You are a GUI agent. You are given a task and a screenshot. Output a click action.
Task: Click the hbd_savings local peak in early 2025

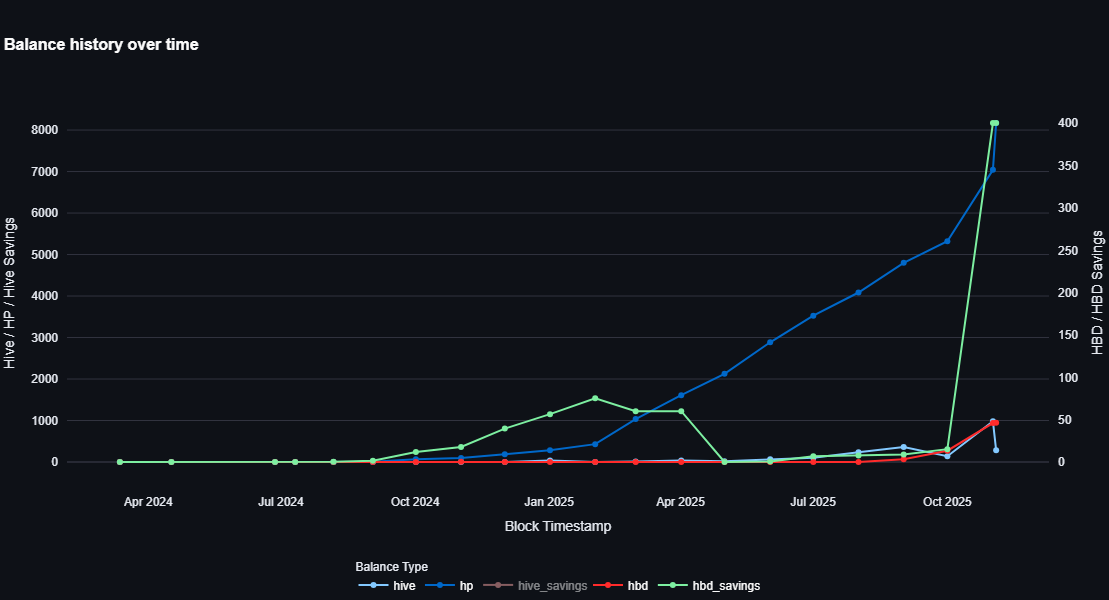595,398
